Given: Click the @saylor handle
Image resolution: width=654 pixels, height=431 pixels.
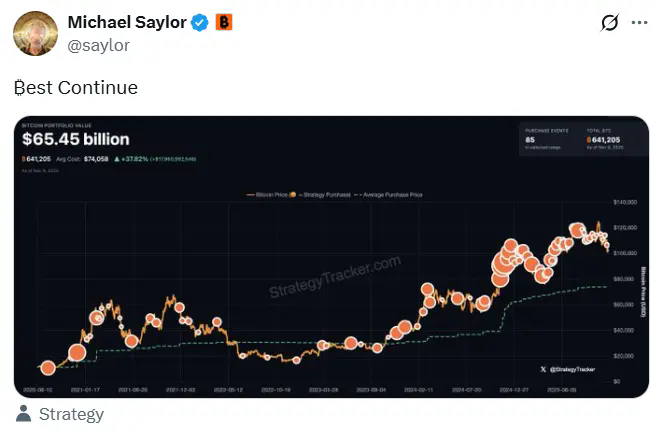Looking at the screenshot, I should click(x=97, y=44).
